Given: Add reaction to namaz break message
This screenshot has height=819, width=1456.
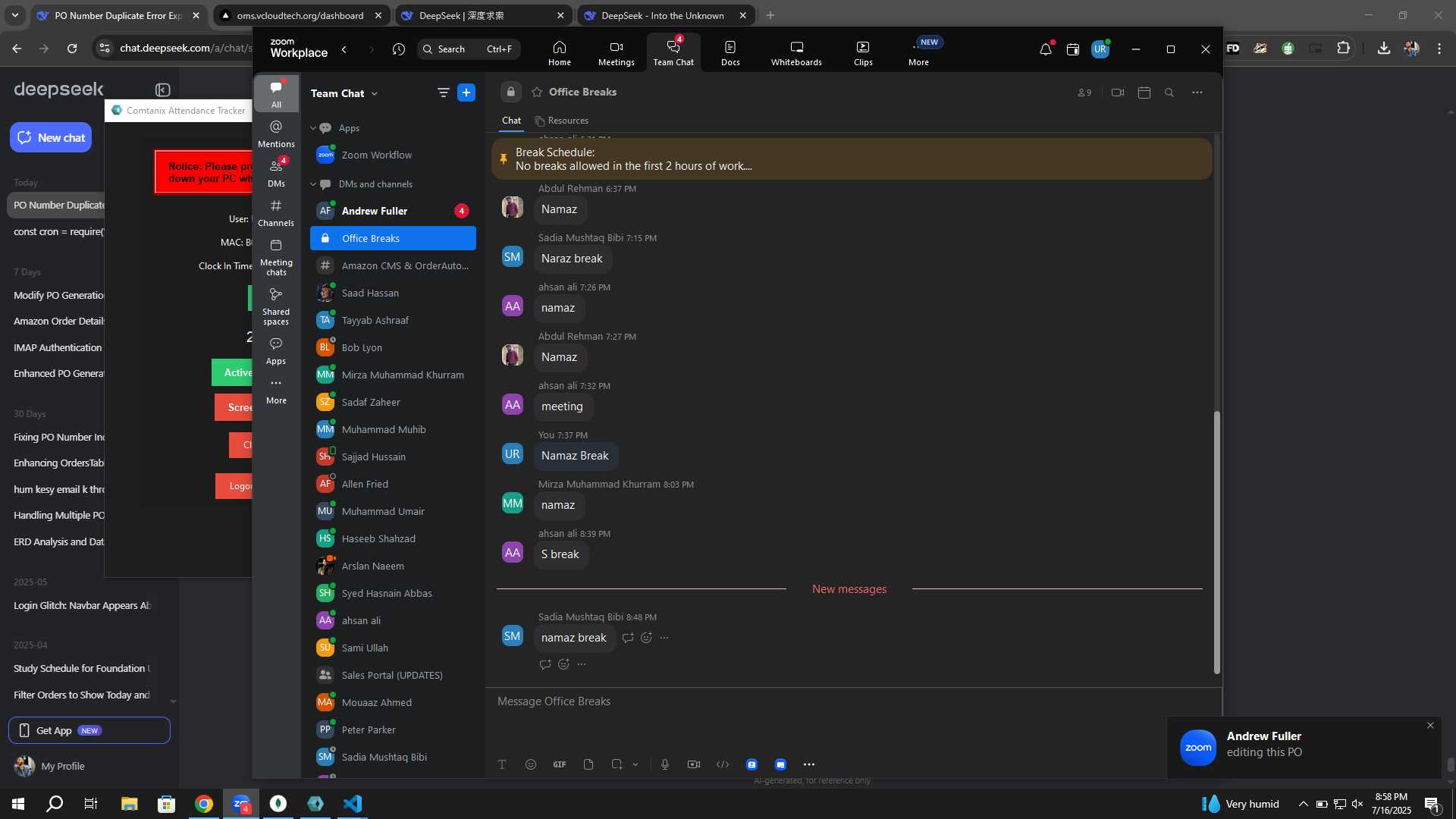Looking at the screenshot, I should click(x=646, y=638).
